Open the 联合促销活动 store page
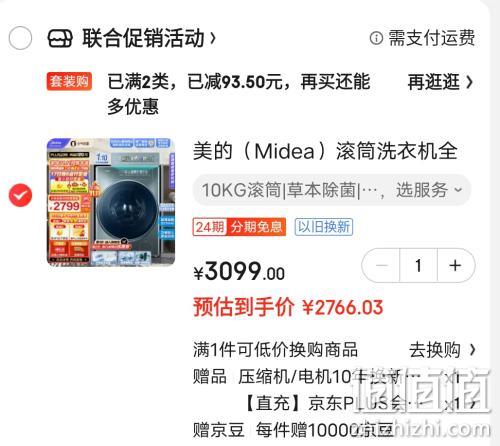 coord(149,38)
